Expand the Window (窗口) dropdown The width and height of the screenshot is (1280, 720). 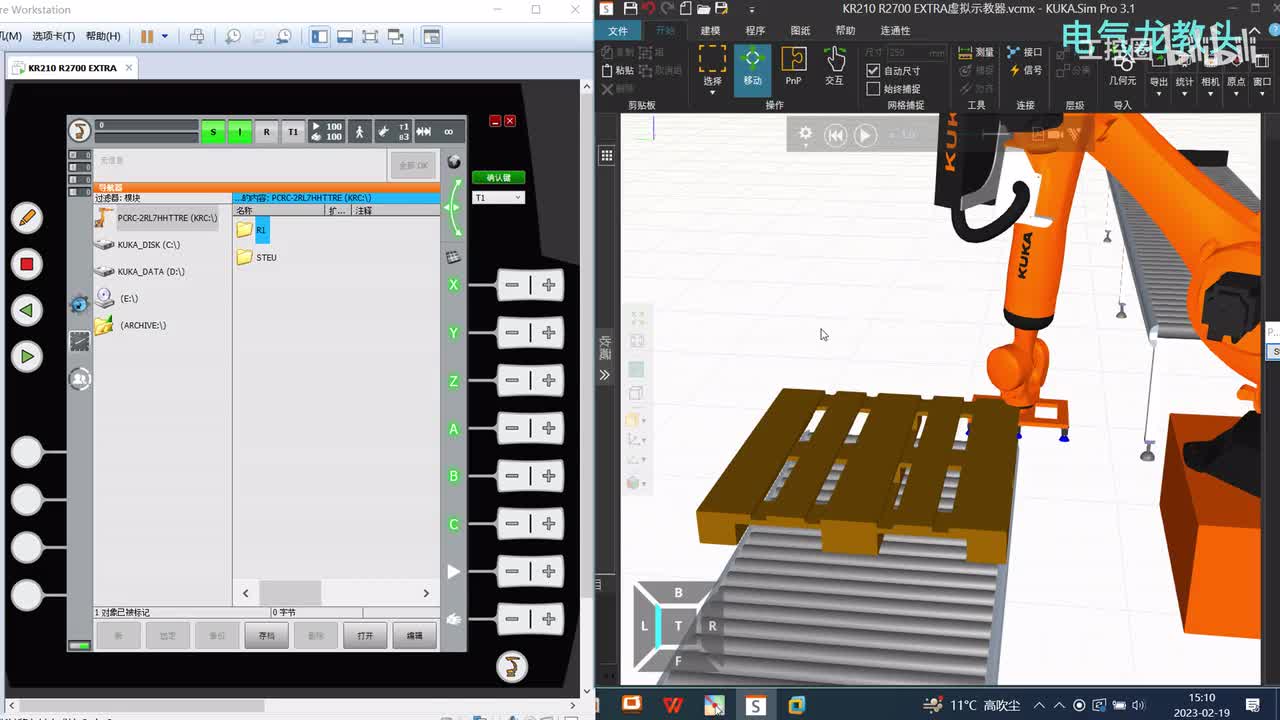1262,94
